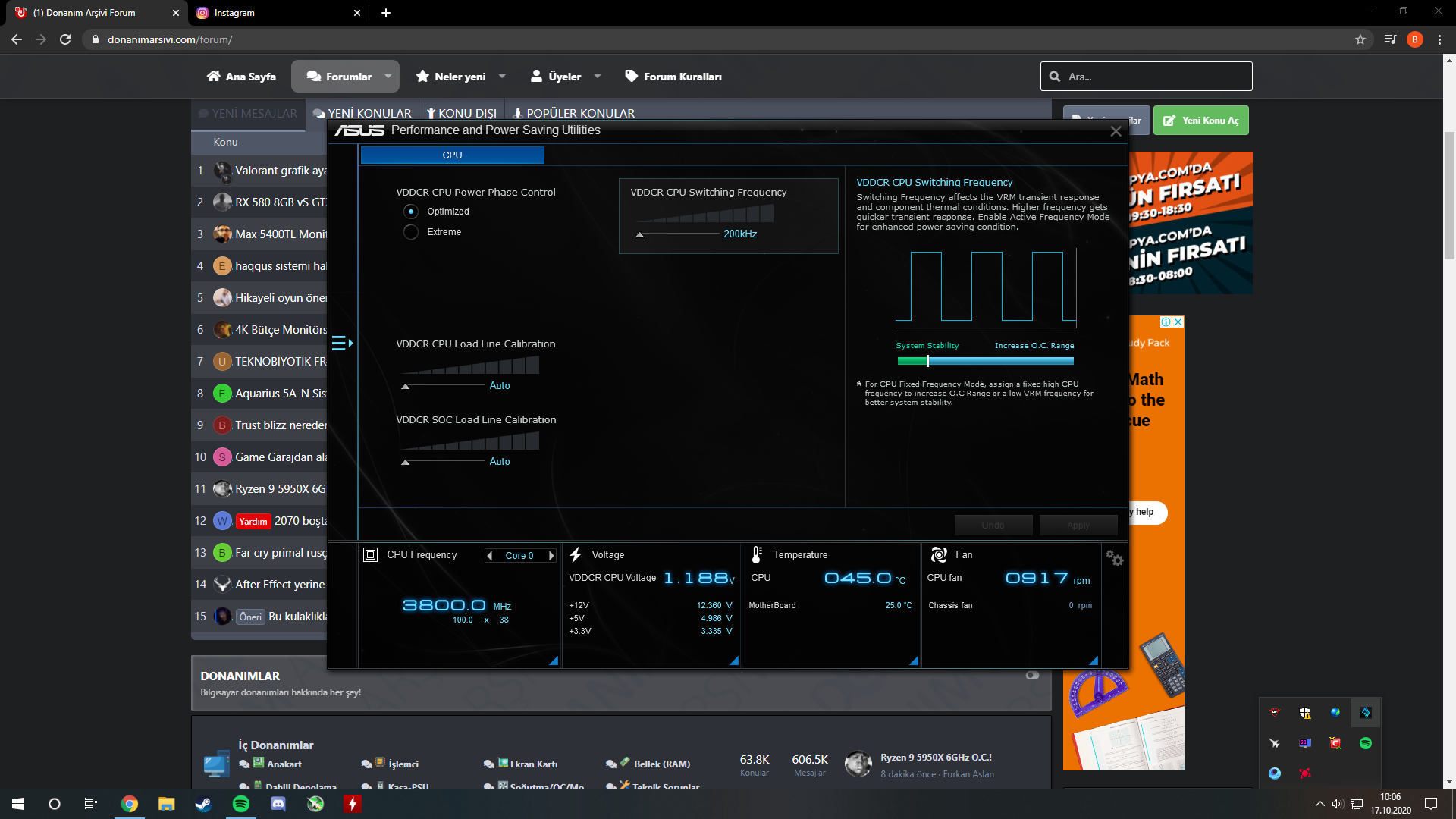Open the Forum Kuralları menu item

673,77
